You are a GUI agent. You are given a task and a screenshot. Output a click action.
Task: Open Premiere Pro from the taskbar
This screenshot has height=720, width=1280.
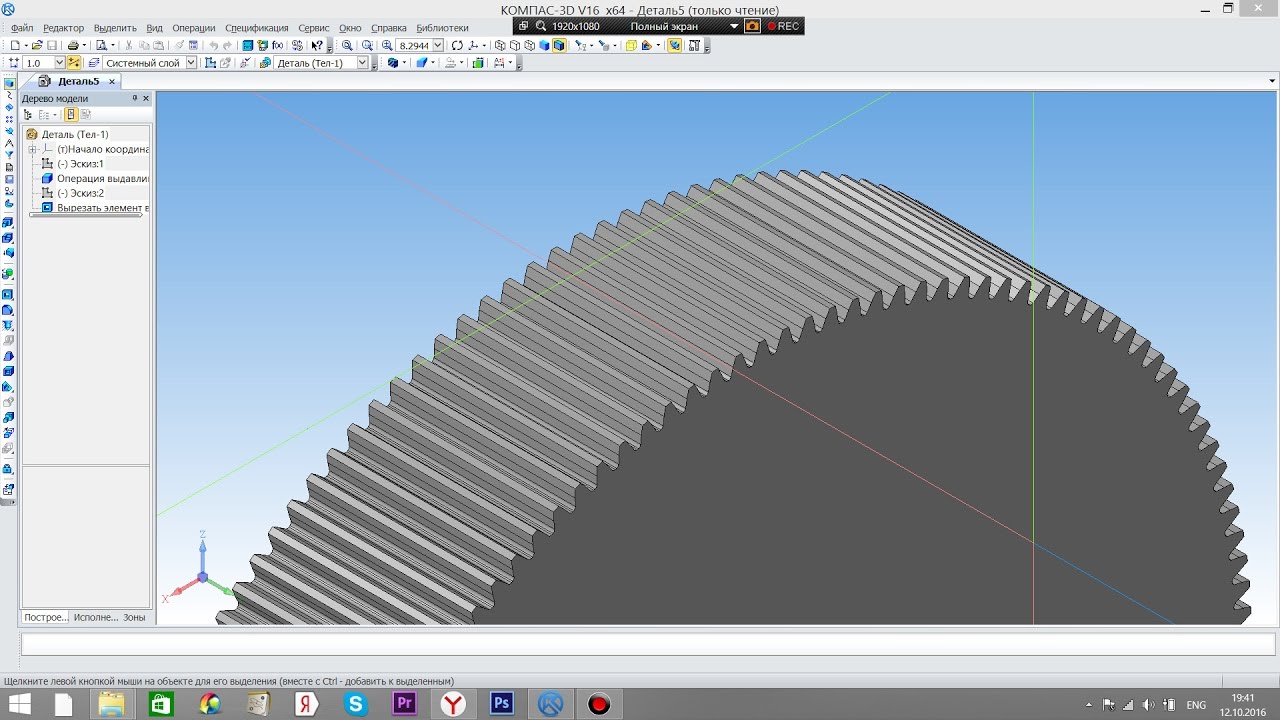tap(404, 704)
